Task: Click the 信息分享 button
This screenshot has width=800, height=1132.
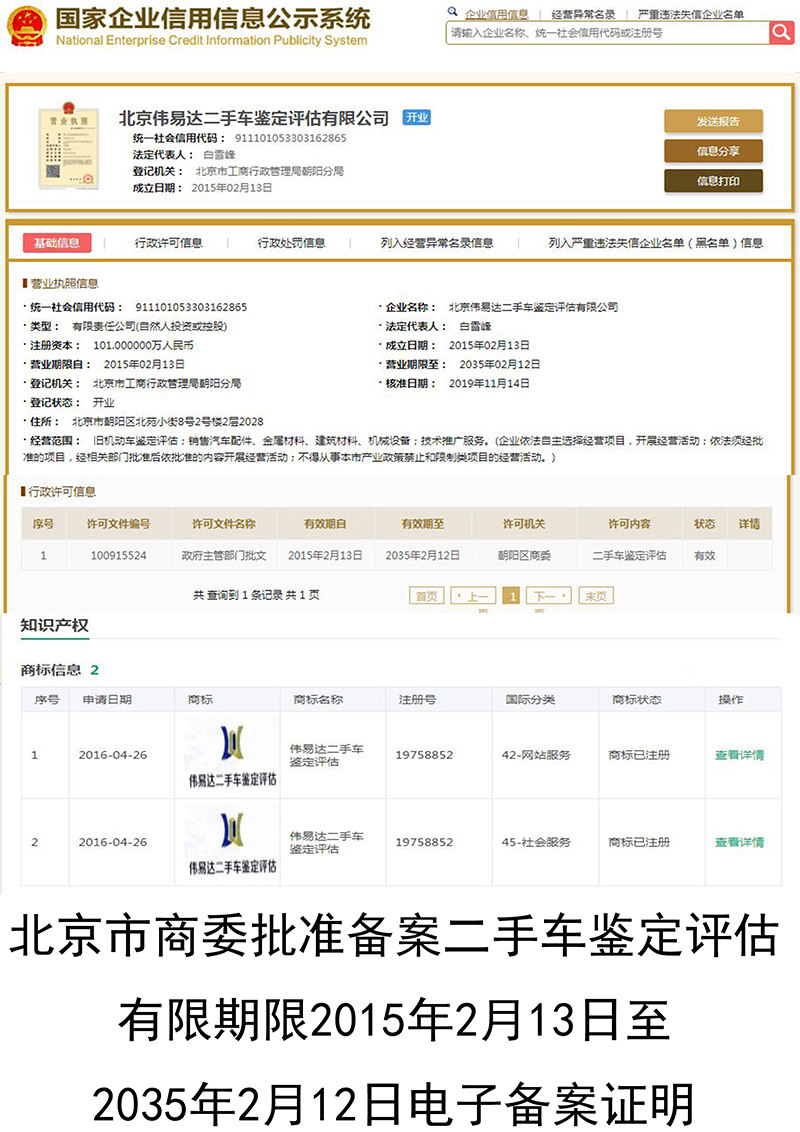Action: pyautogui.click(x=713, y=151)
